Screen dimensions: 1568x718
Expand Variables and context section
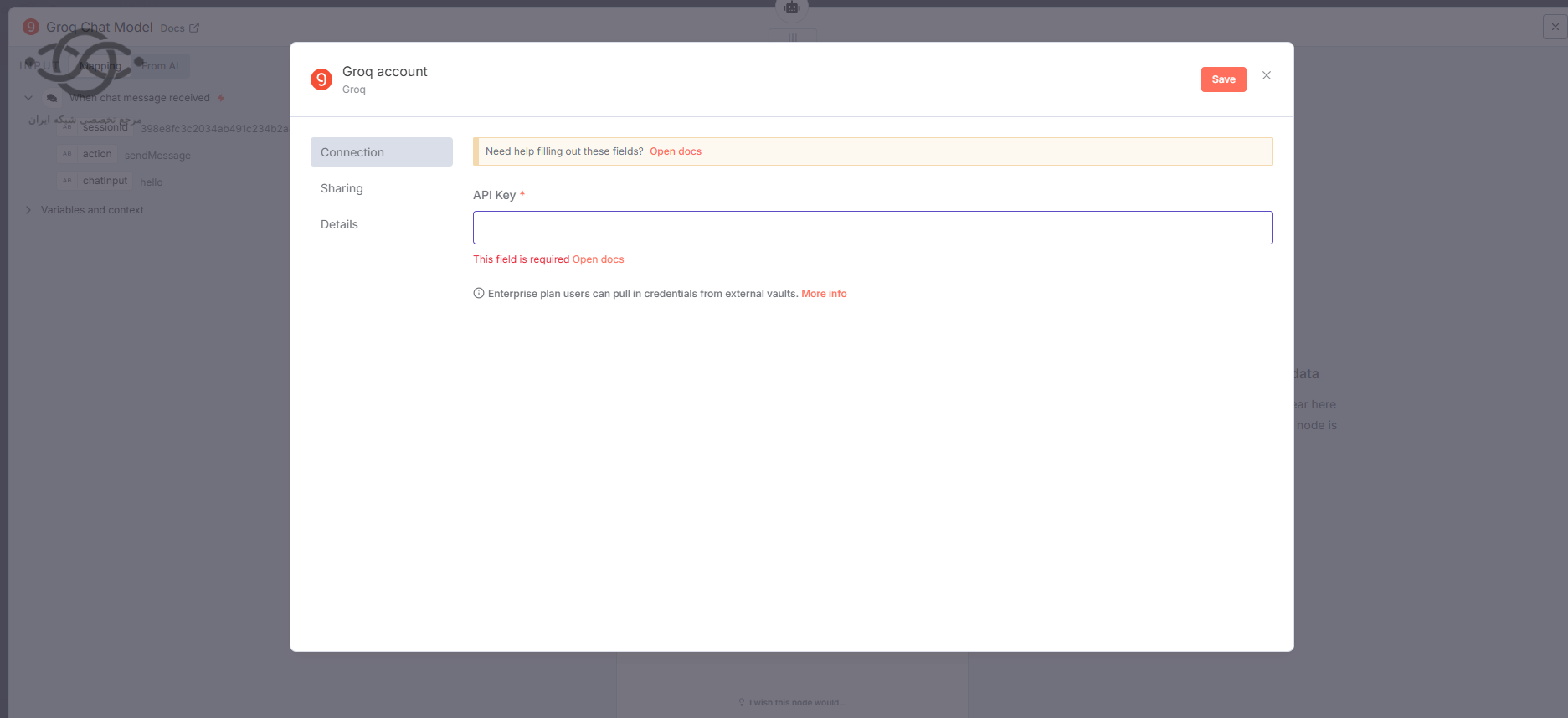pyautogui.click(x=28, y=210)
